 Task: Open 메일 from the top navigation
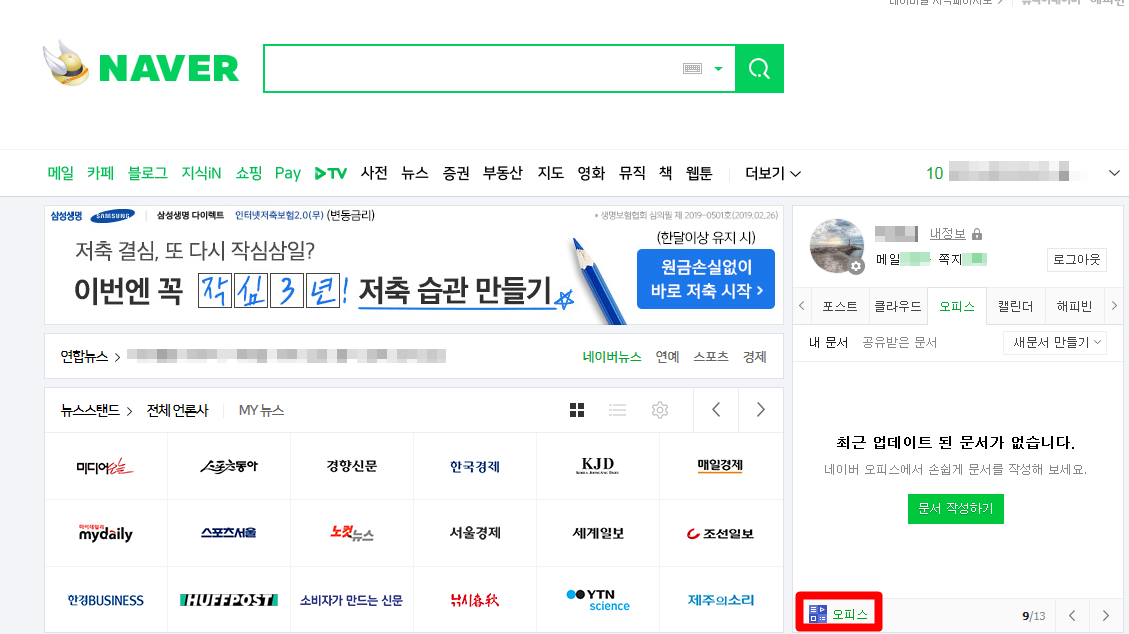[x=60, y=173]
